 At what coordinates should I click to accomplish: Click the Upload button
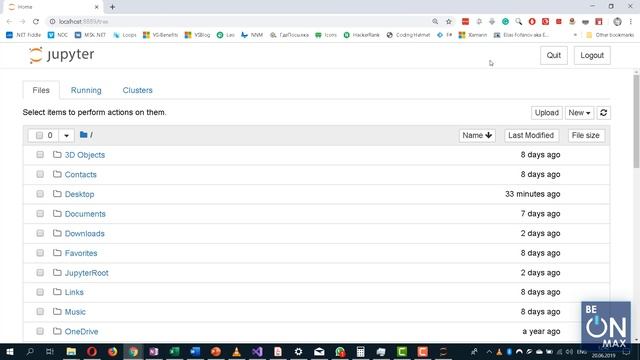[x=547, y=113]
